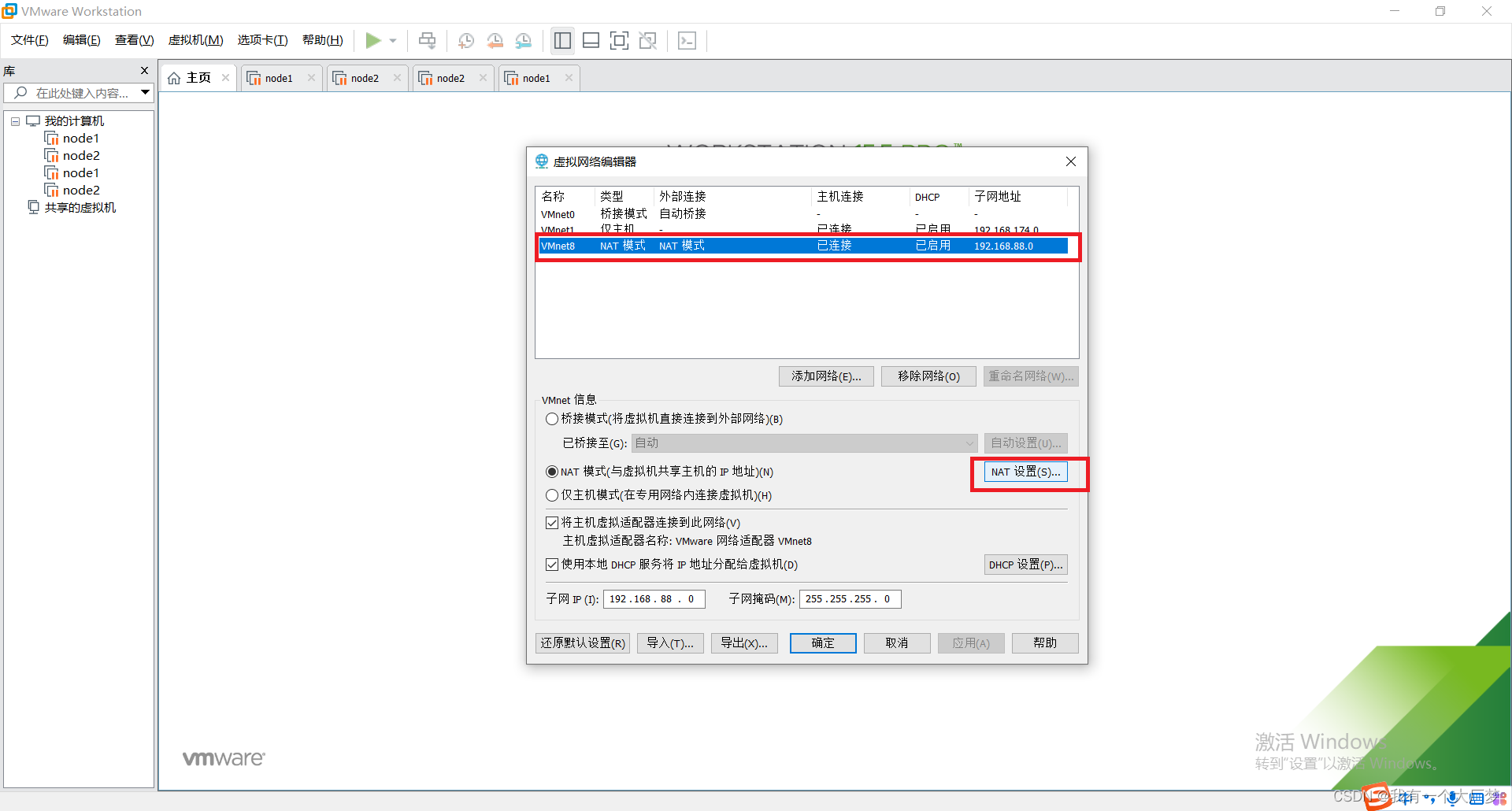Close the library panel with X
This screenshot has width=1512, height=811.
point(144,71)
